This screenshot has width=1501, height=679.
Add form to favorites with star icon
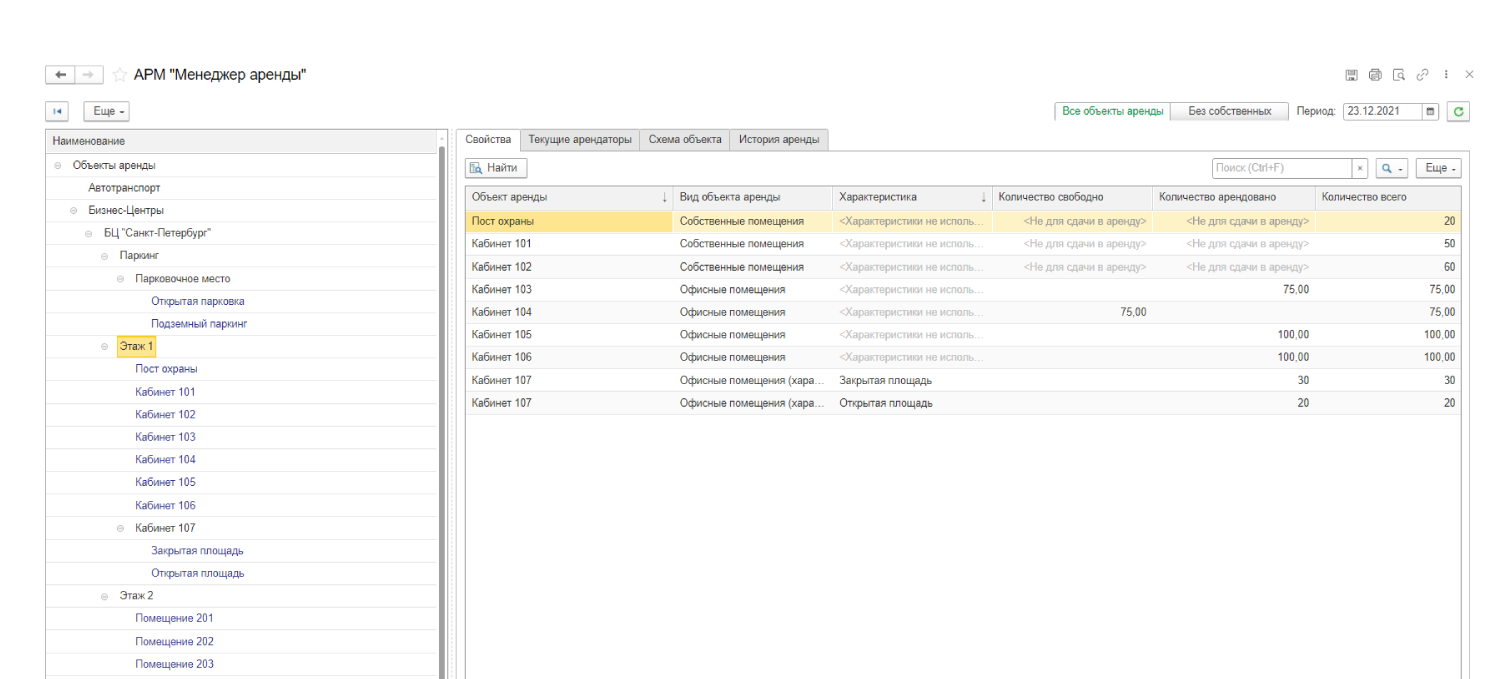pyautogui.click(x=120, y=75)
